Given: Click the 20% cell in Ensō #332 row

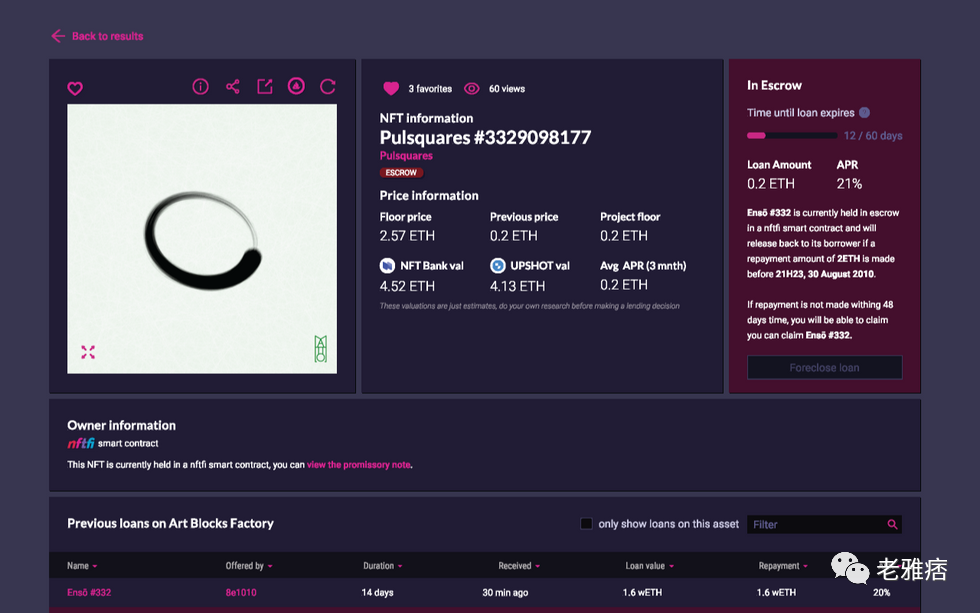Looking at the screenshot, I should pos(881,592).
